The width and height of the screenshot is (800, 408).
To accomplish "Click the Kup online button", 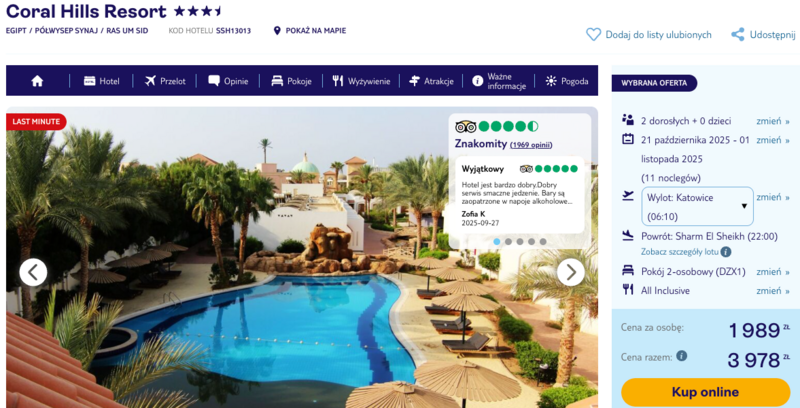I will [x=705, y=392].
